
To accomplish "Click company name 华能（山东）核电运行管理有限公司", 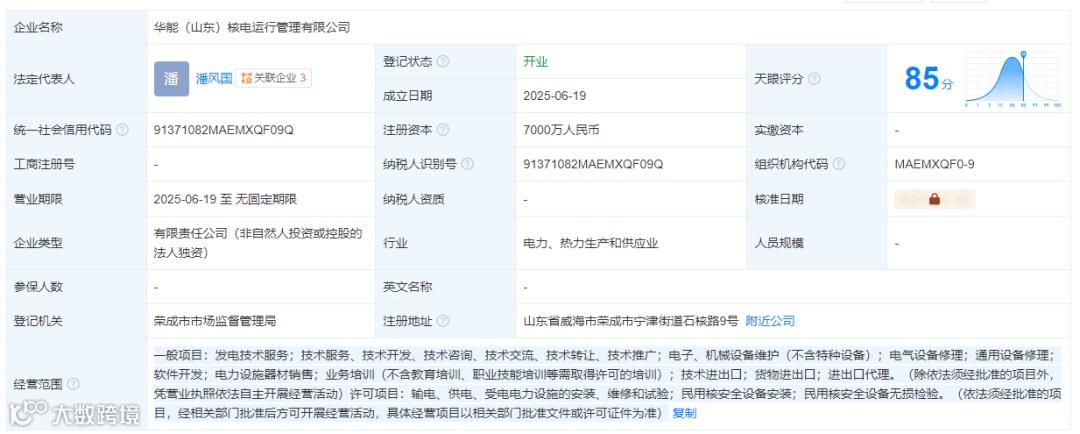I will click(x=252, y=28).
